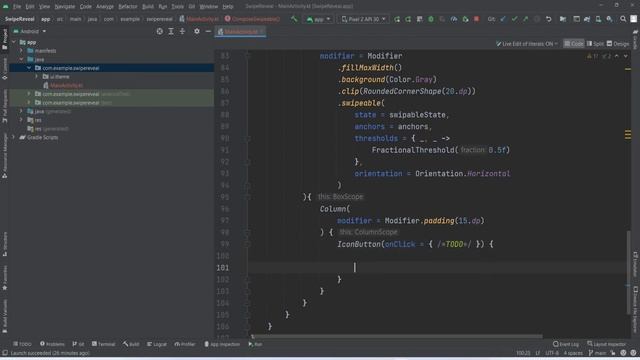Open the Navigate menu
Image resolution: width=640 pixels, height=360 pixels.
click(x=64, y=6)
